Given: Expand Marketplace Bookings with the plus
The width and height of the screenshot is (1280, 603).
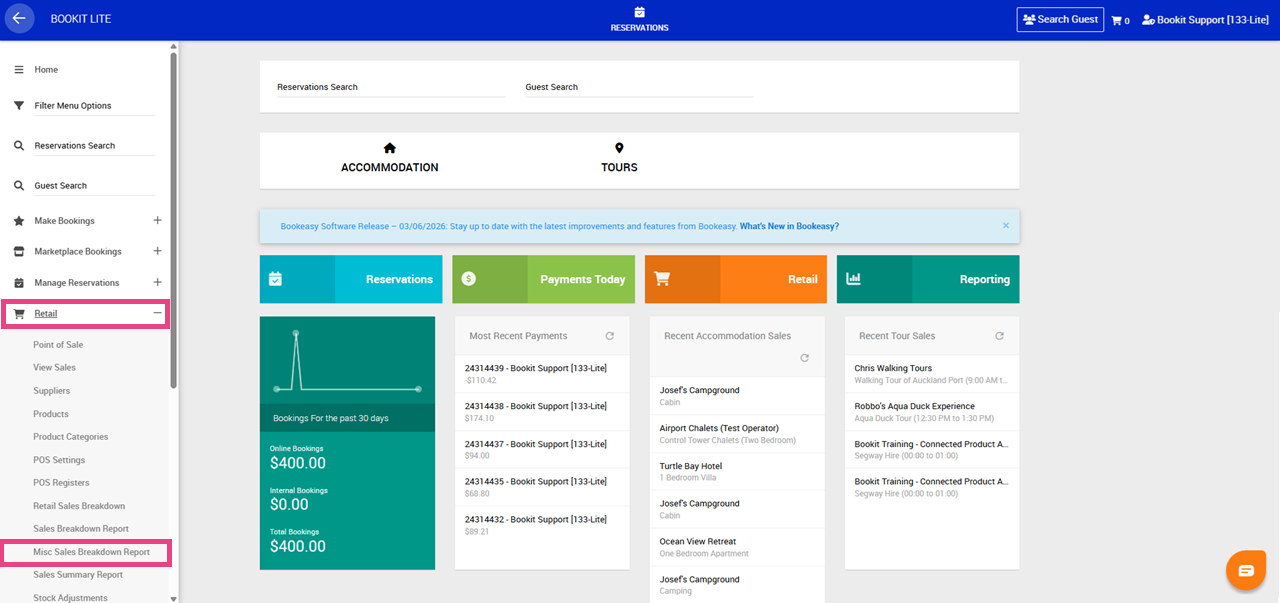Looking at the screenshot, I should (x=157, y=251).
